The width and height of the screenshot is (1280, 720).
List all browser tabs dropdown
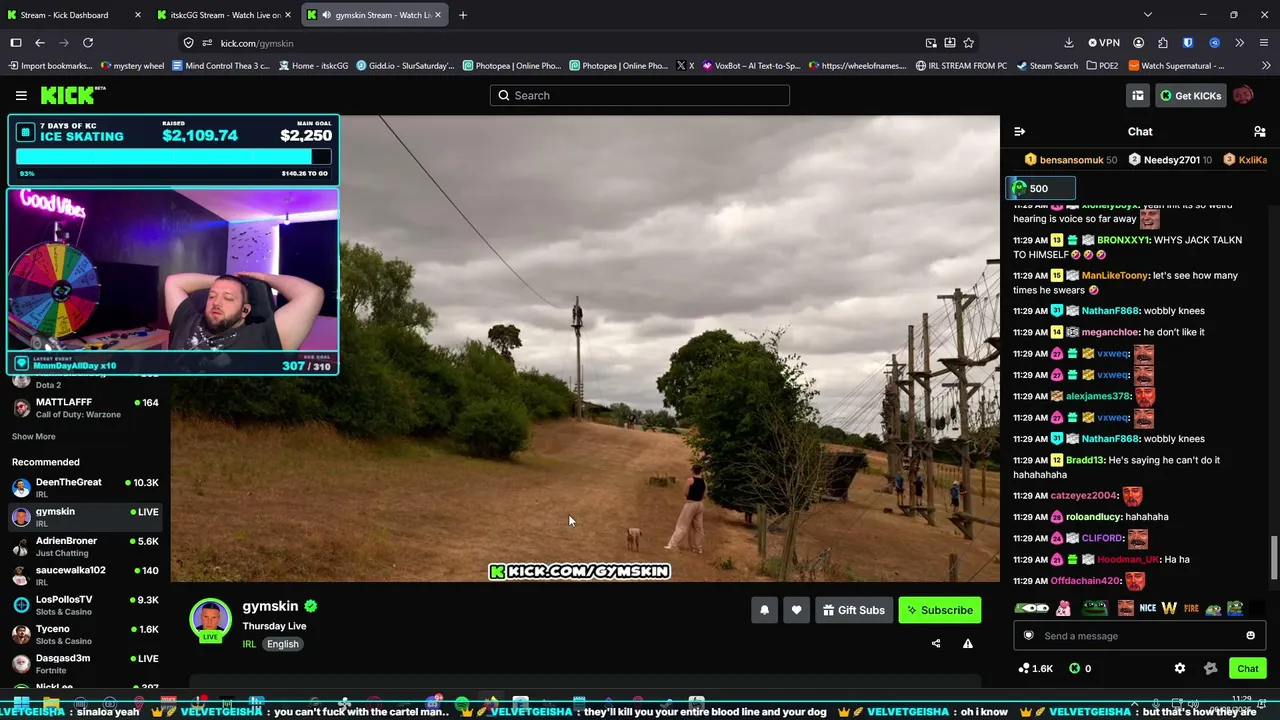coord(1148,15)
